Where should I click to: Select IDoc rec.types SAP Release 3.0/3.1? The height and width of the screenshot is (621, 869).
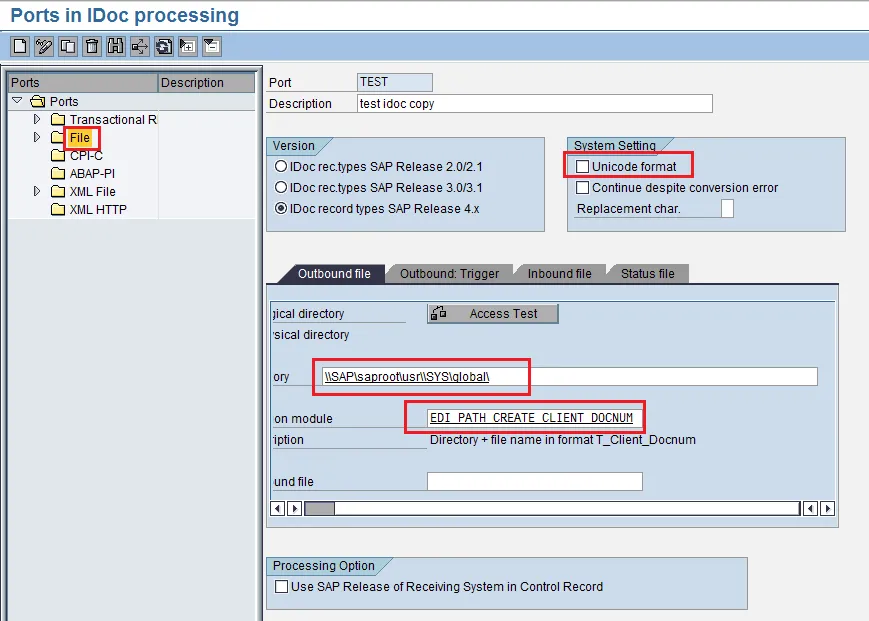coord(282,187)
